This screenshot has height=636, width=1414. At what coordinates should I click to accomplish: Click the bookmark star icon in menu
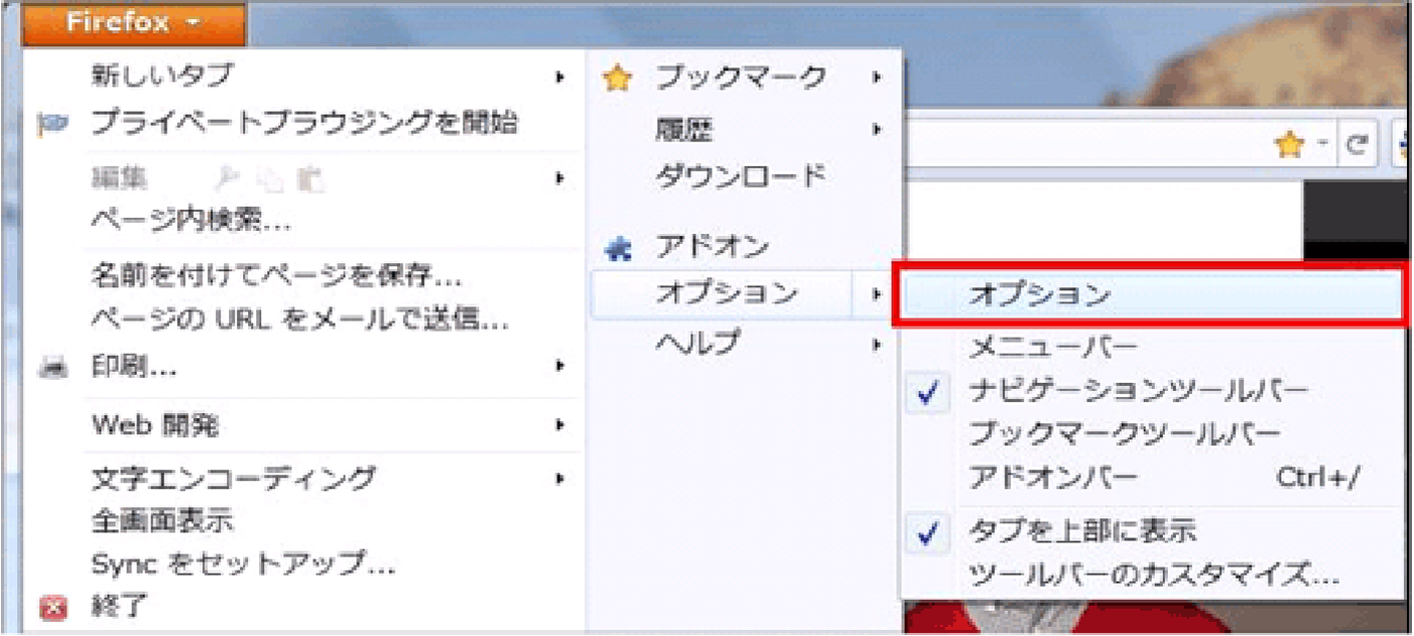pos(619,78)
